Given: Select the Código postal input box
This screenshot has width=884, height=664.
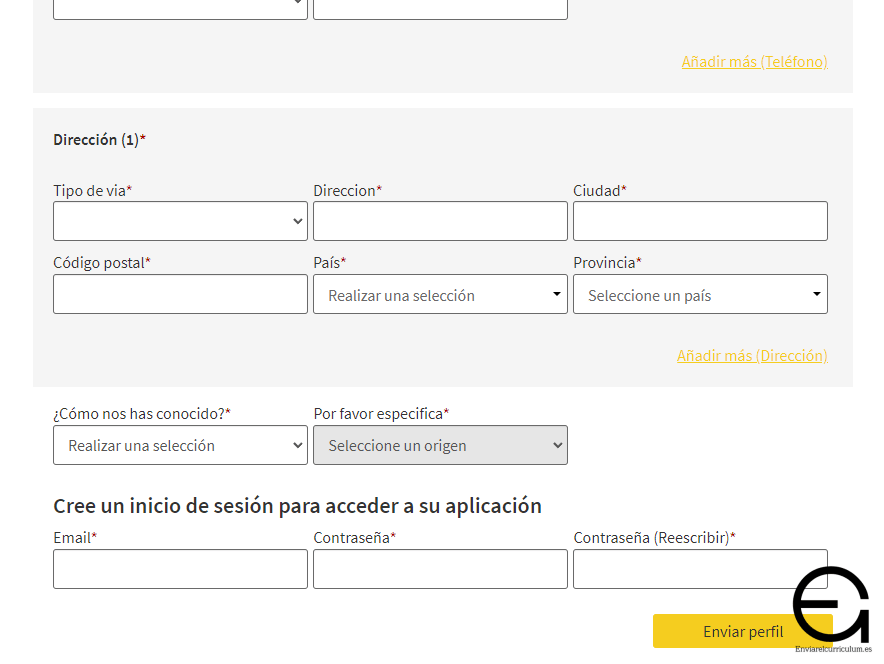Looking at the screenshot, I should click(x=180, y=295).
